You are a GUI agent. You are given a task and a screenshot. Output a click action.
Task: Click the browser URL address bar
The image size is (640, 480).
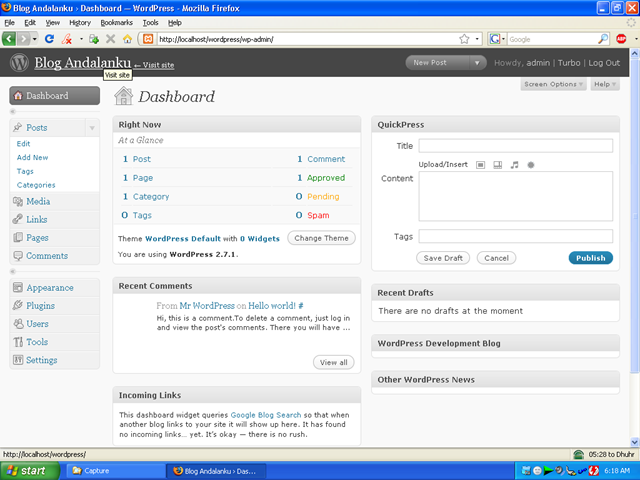tap(306, 39)
